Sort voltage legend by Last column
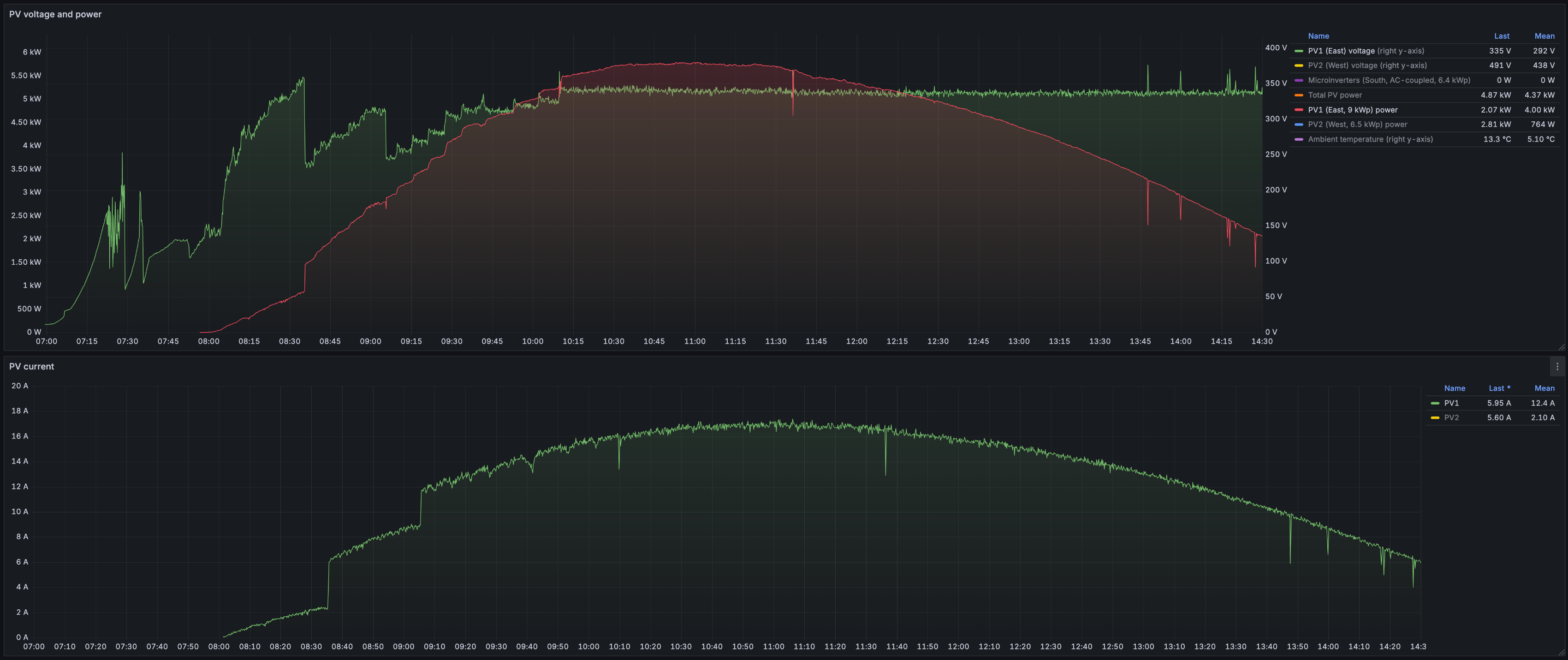The height and width of the screenshot is (660, 1568). [1501, 36]
